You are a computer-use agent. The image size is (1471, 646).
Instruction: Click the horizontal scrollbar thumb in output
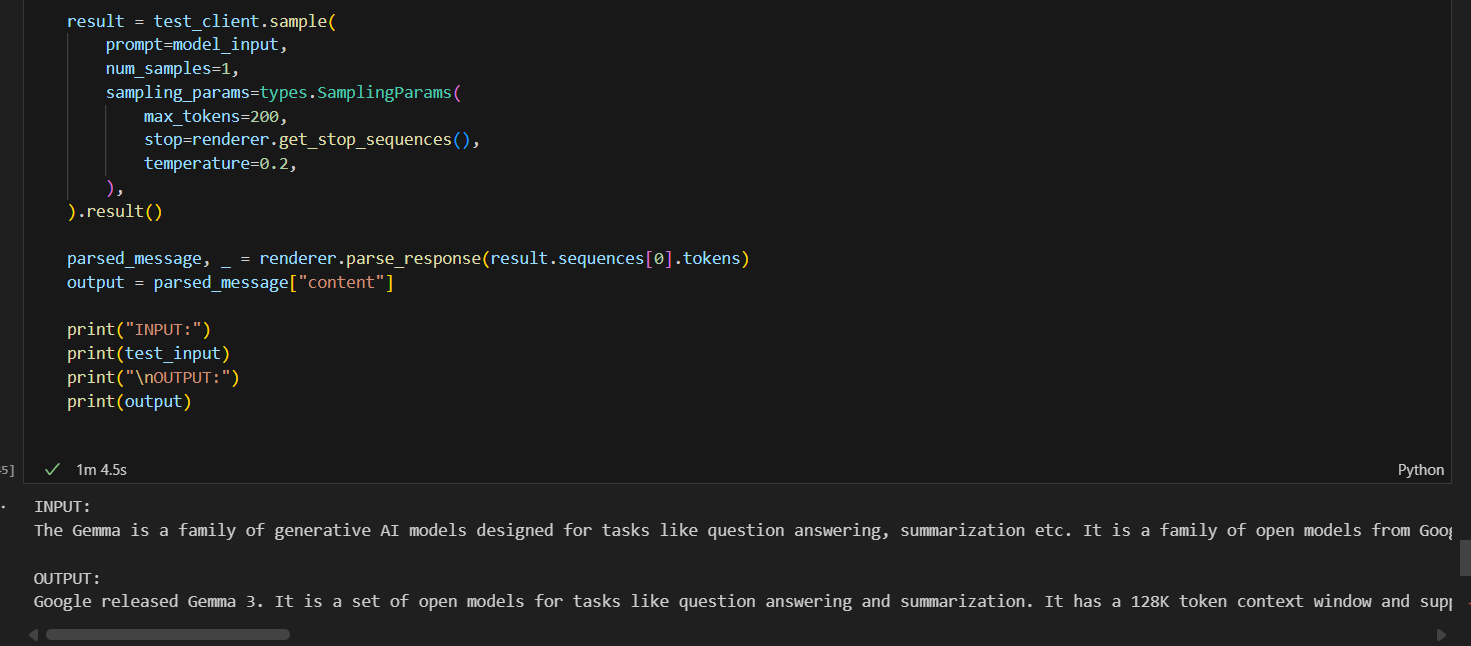pos(168,634)
